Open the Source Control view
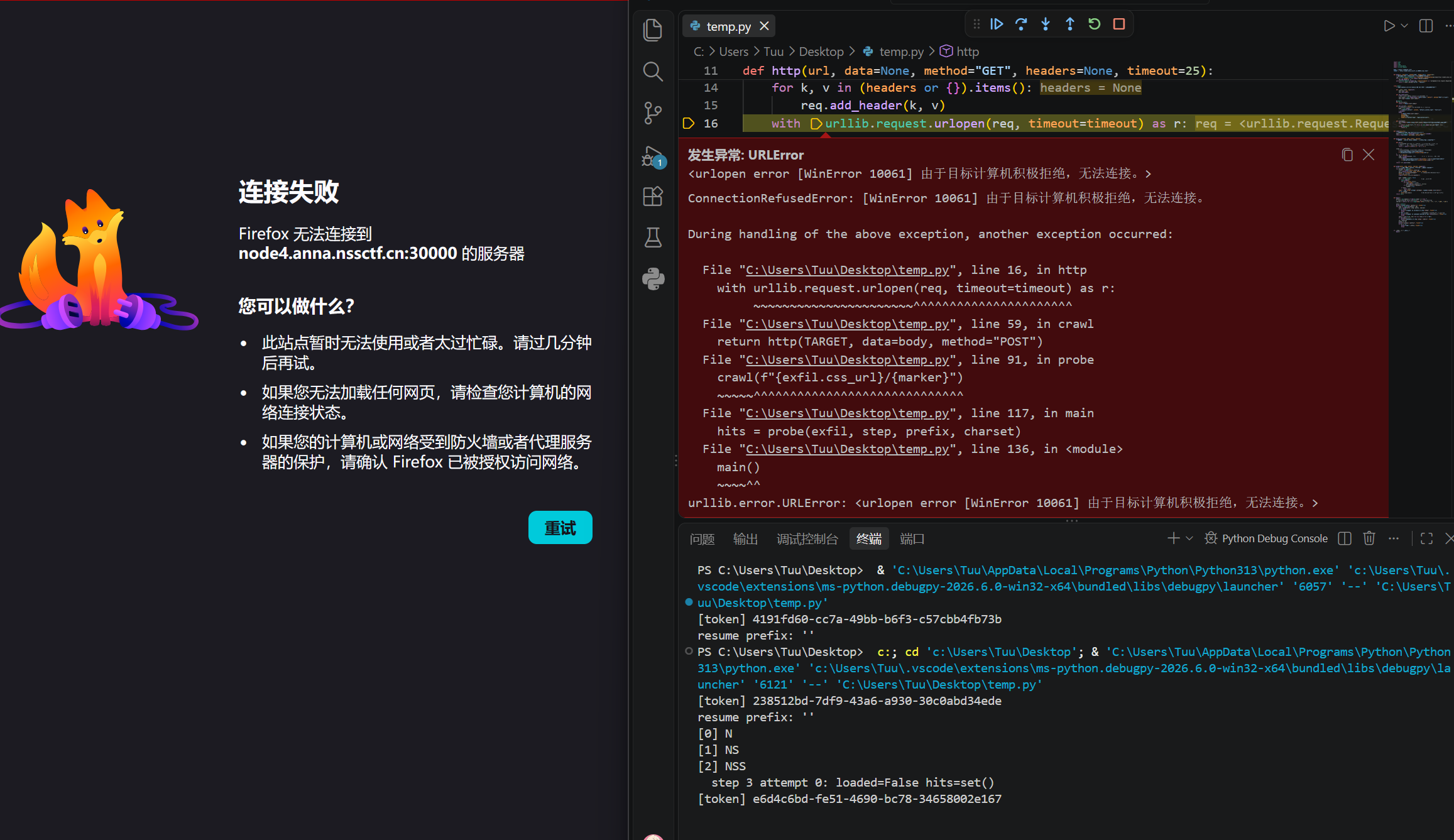The width and height of the screenshot is (1454, 840). tap(653, 113)
